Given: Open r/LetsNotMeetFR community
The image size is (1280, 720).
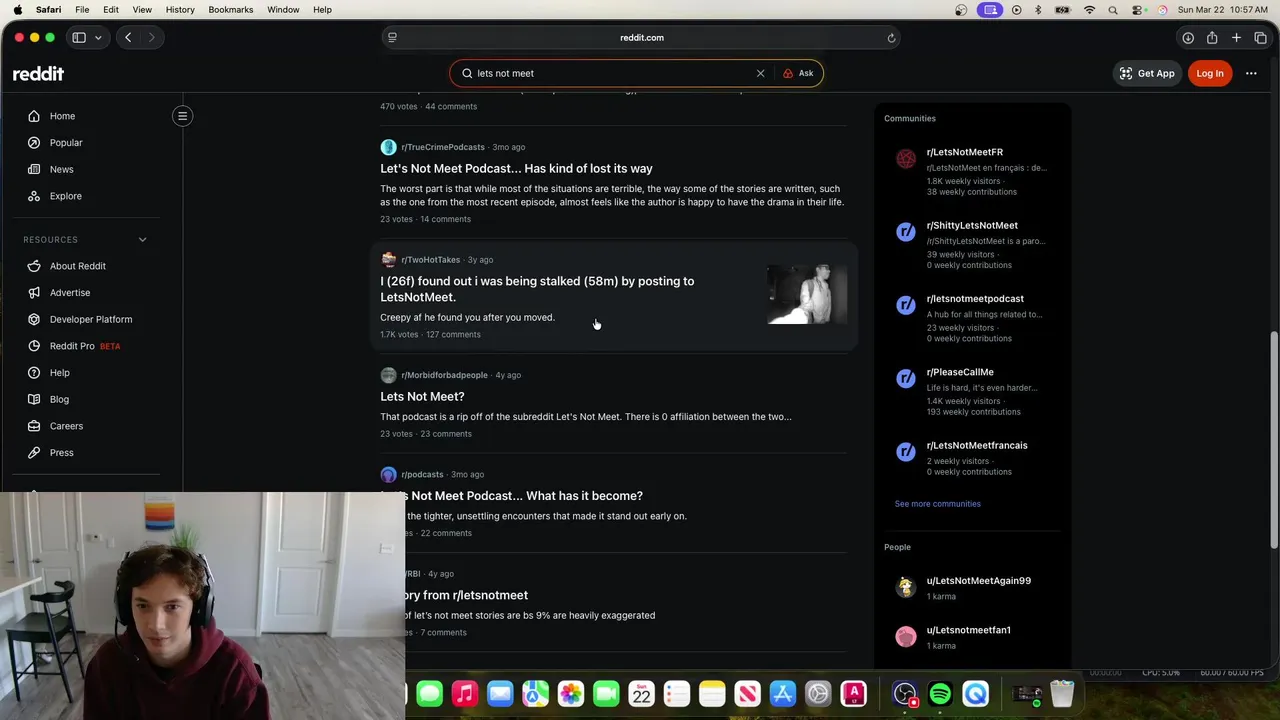Looking at the screenshot, I should tap(965, 152).
